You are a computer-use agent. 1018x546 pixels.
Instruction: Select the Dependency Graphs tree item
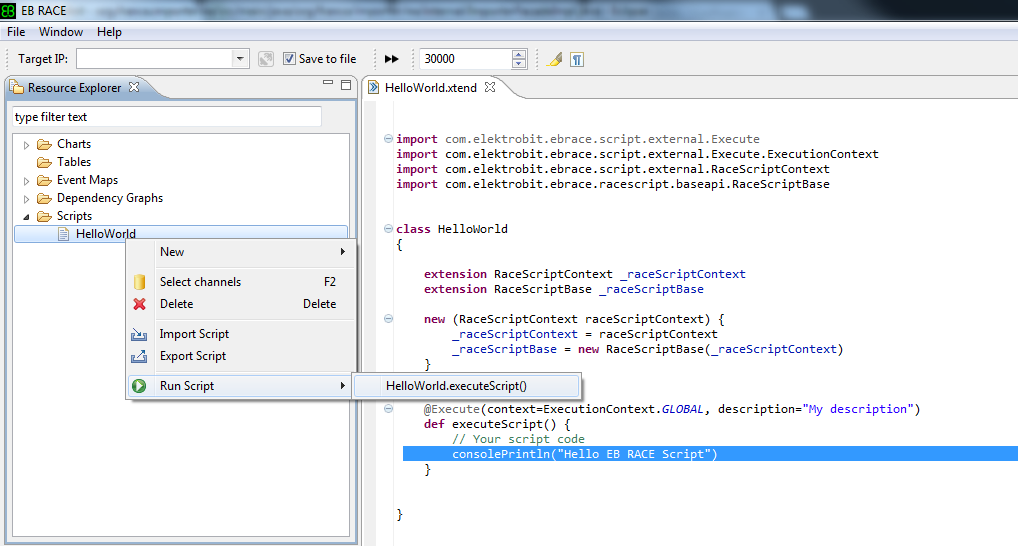(x=110, y=198)
